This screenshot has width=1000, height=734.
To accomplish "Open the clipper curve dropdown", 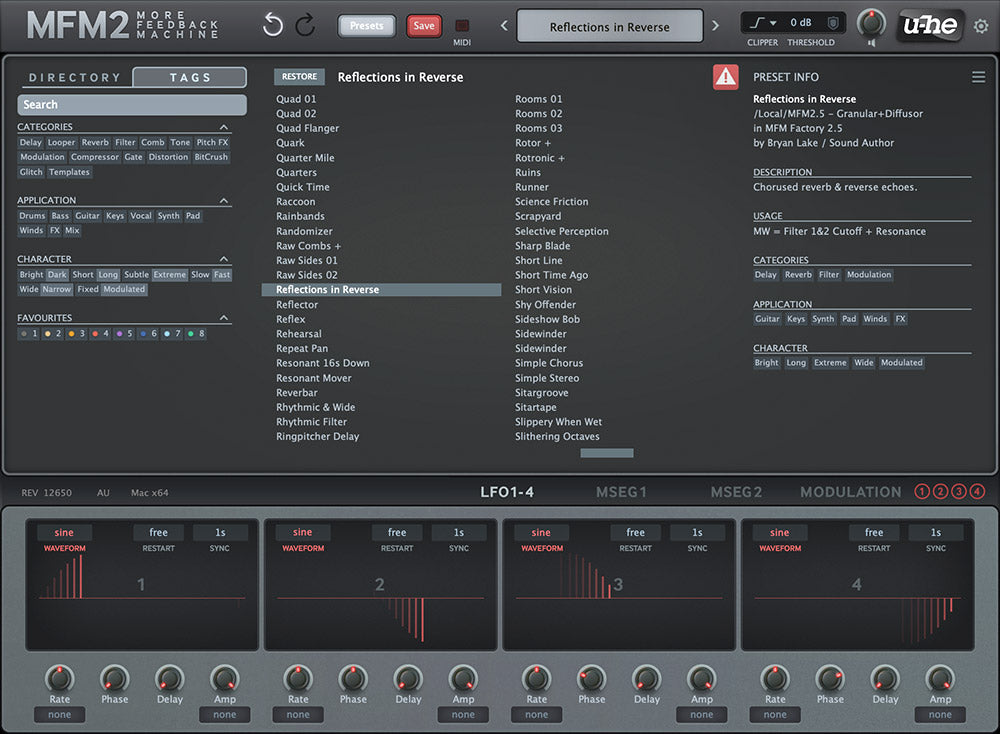I will [763, 23].
